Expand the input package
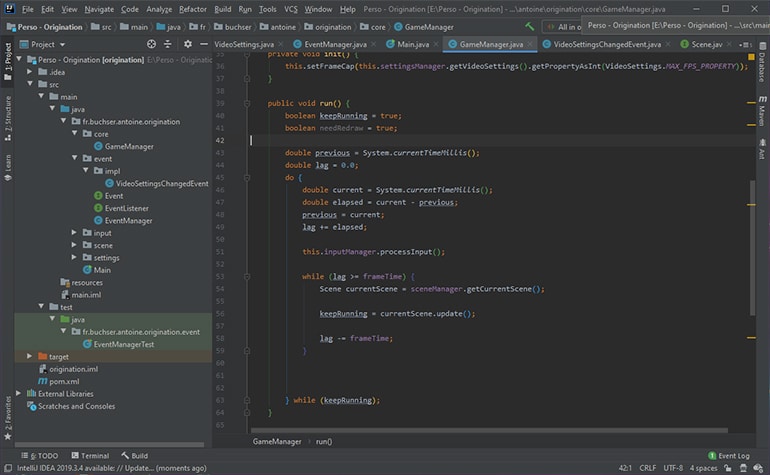 (75, 232)
